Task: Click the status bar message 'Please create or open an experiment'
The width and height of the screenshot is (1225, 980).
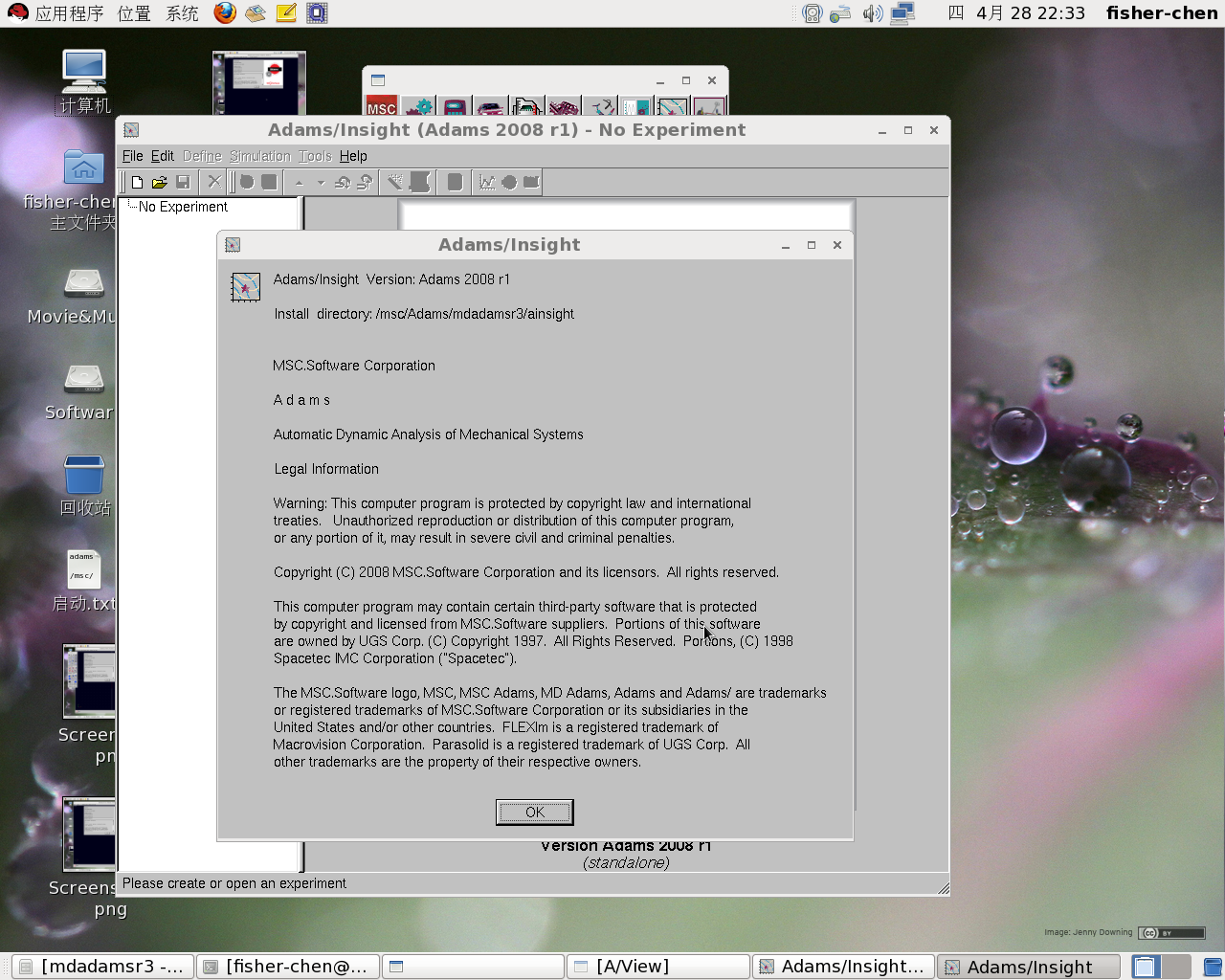Action: coord(234,883)
